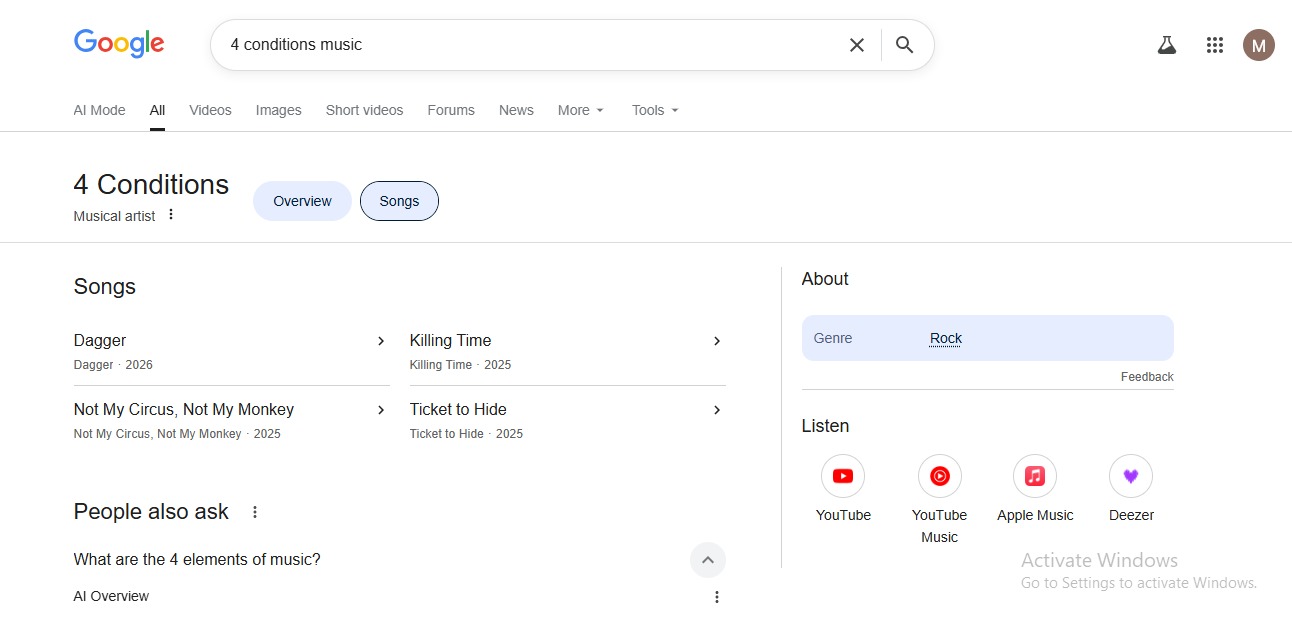
Task: Open the Deezer icon
Action: click(x=1131, y=476)
